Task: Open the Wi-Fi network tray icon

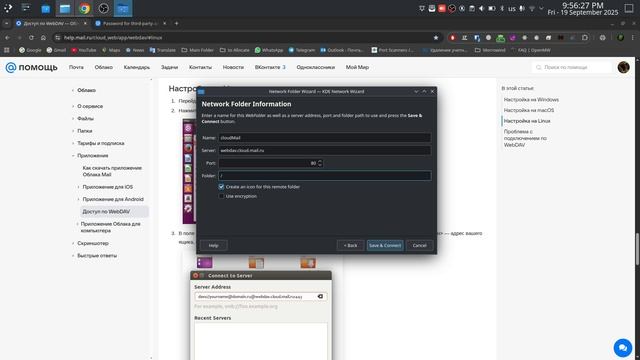Action: [532, 8]
